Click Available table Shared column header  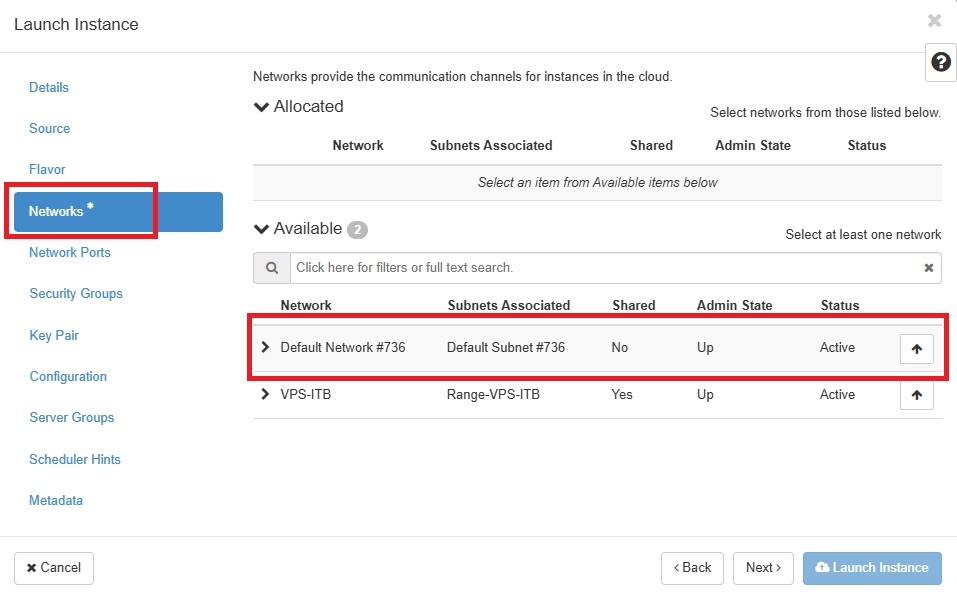[x=634, y=305]
